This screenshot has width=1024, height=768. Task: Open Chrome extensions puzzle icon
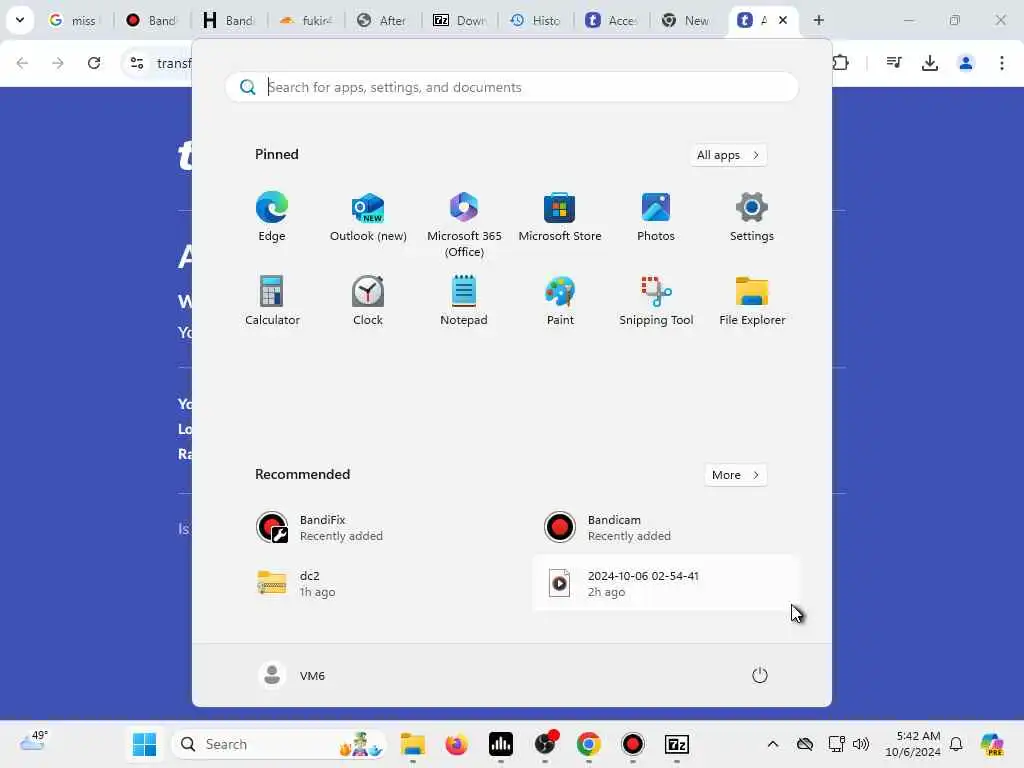840,63
